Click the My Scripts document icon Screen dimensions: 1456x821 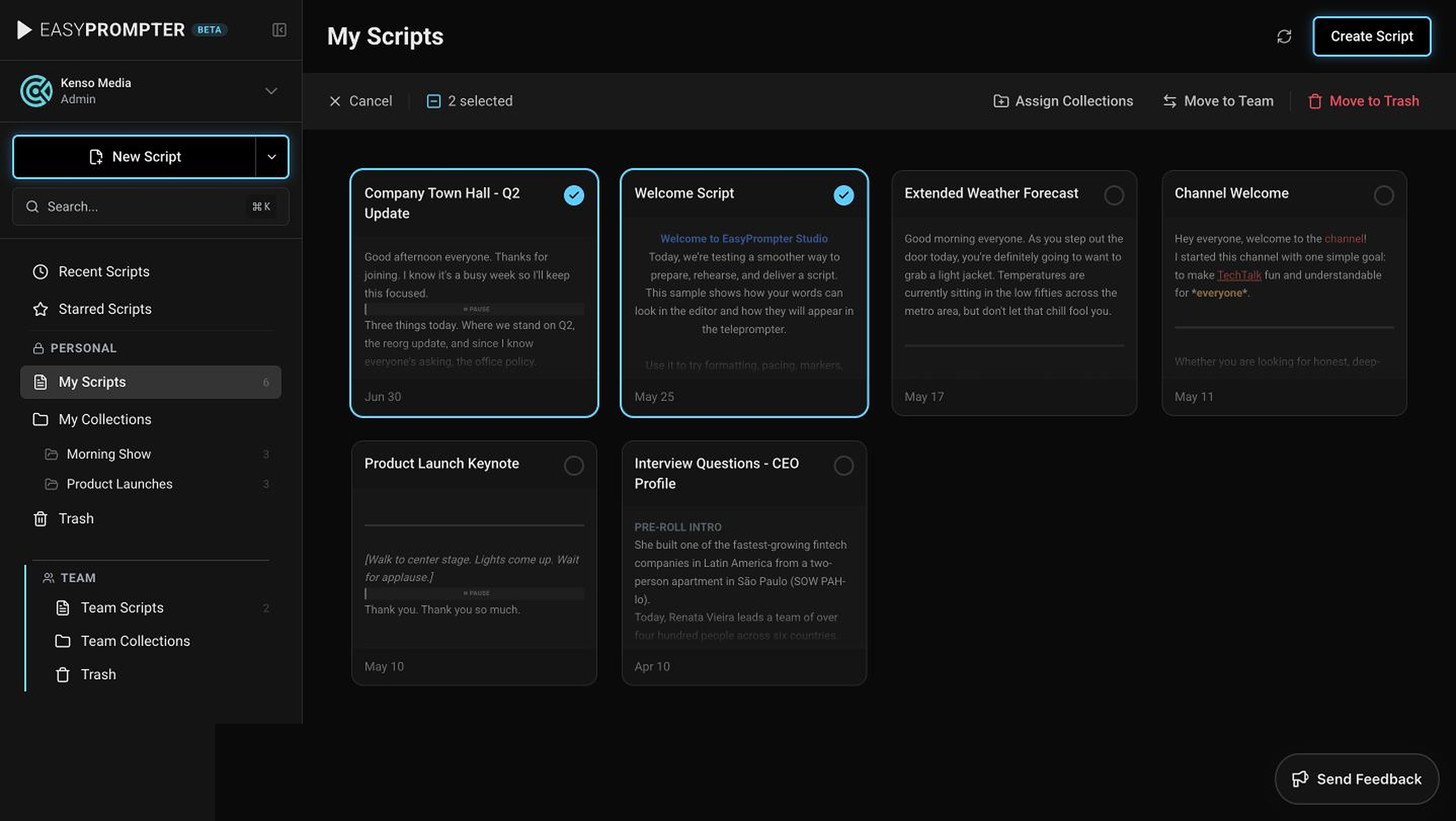click(x=41, y=383)
